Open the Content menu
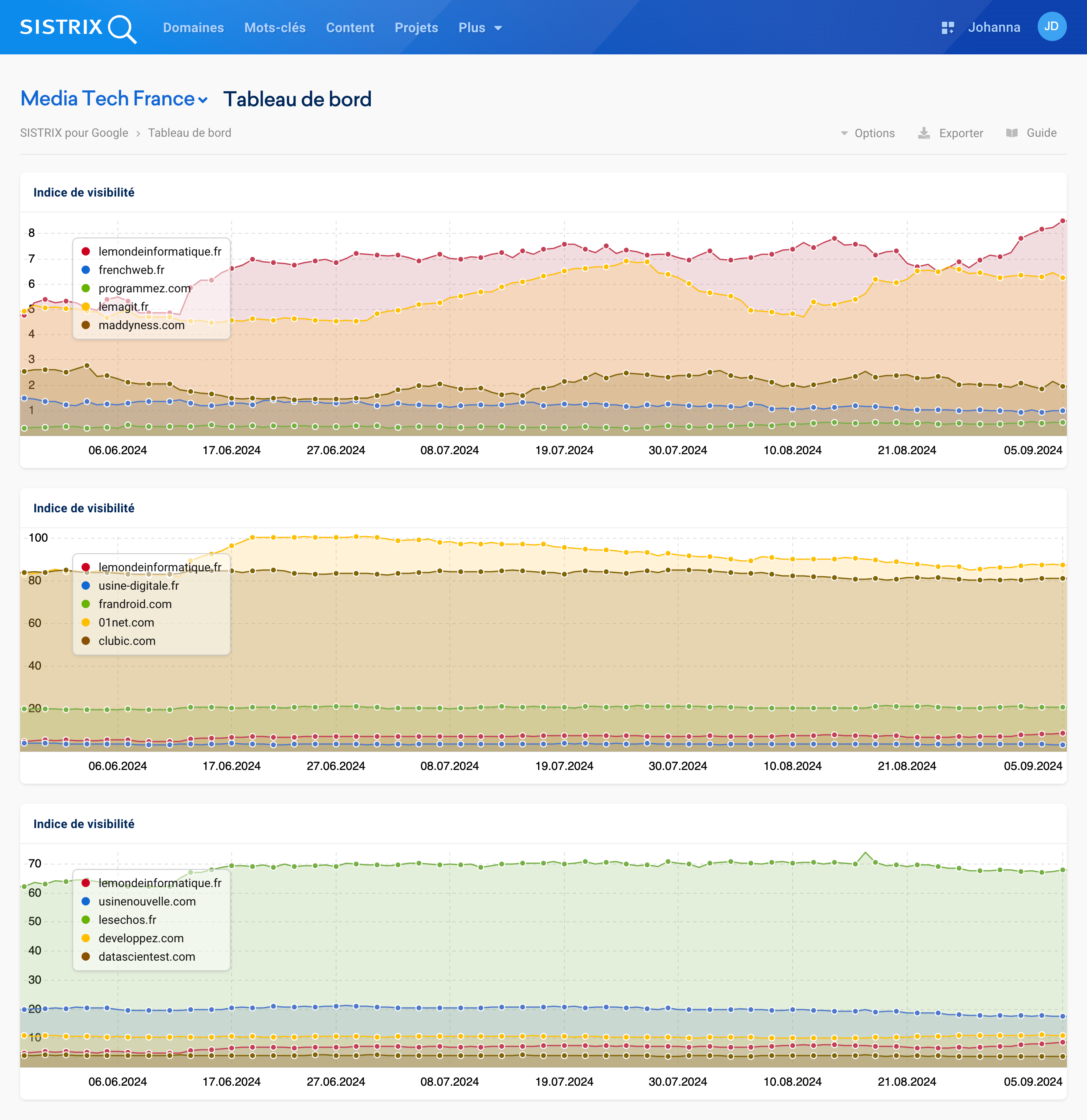 [x=350, y=28]
